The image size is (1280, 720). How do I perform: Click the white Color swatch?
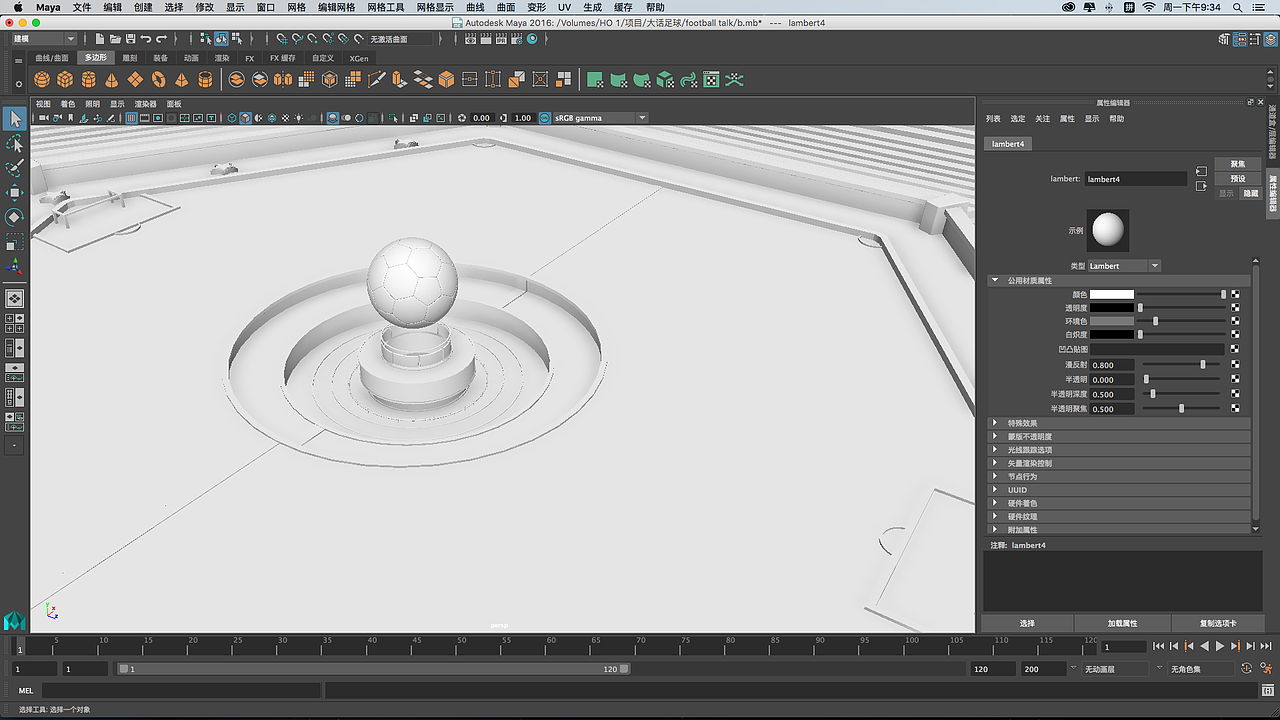point(1112,295)
